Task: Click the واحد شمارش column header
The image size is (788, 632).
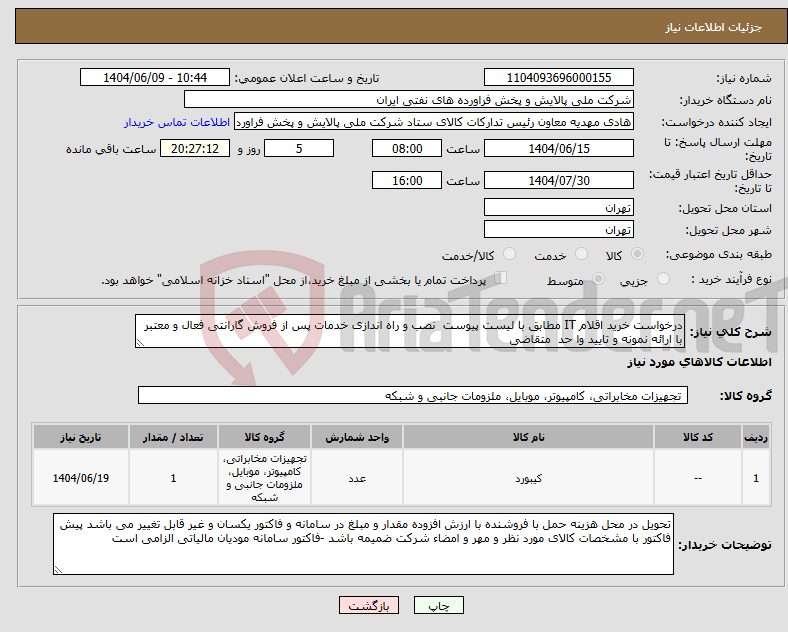Action: (357, 437)
